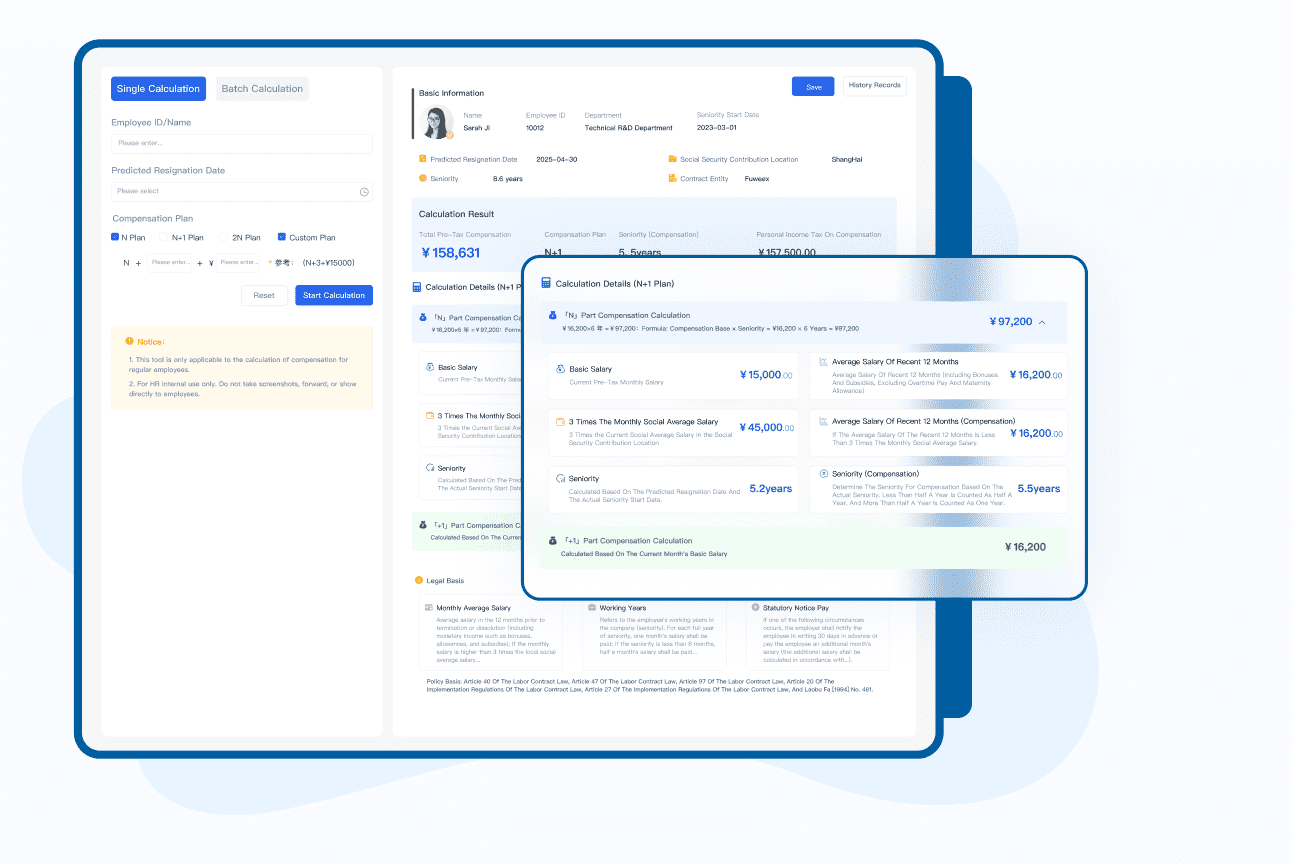
Task: Click the Employee ID/Name input field
Action: 241,144
